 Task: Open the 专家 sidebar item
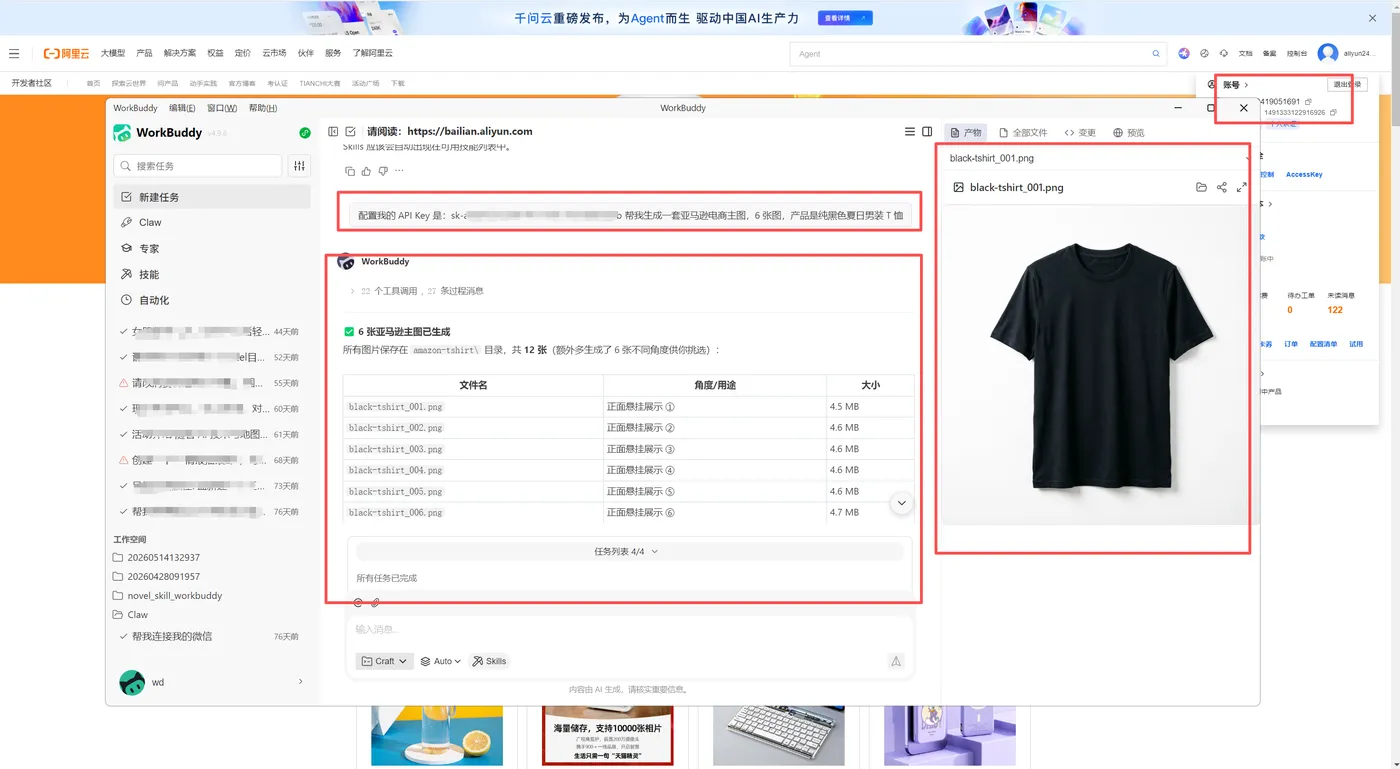213,248
